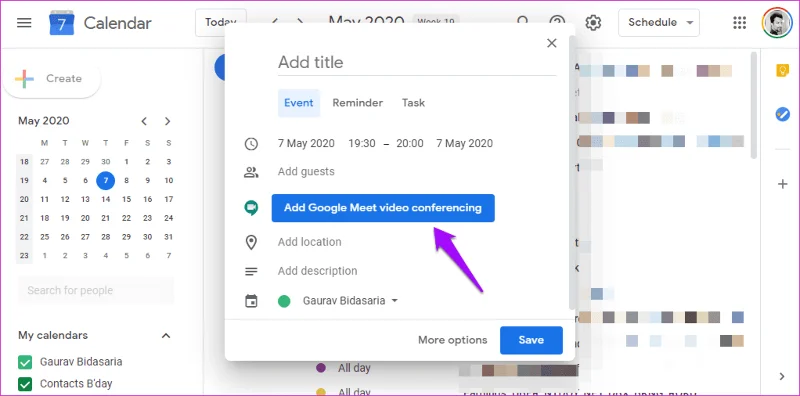Viewport: 800px width, 396px height.
Task: Click the location pin icon
Action: 251,242
